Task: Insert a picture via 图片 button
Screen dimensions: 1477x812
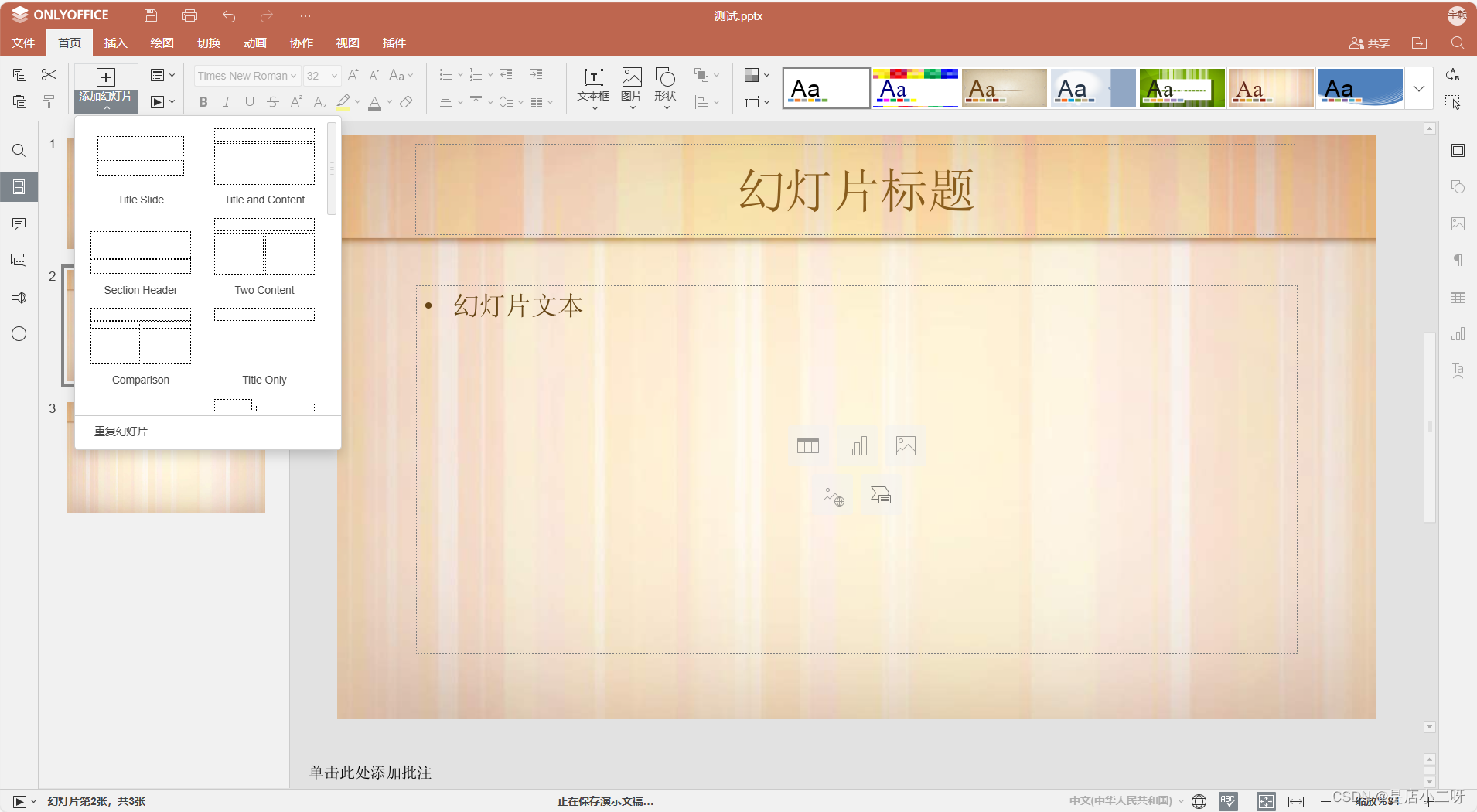Action: coord(632,87)
